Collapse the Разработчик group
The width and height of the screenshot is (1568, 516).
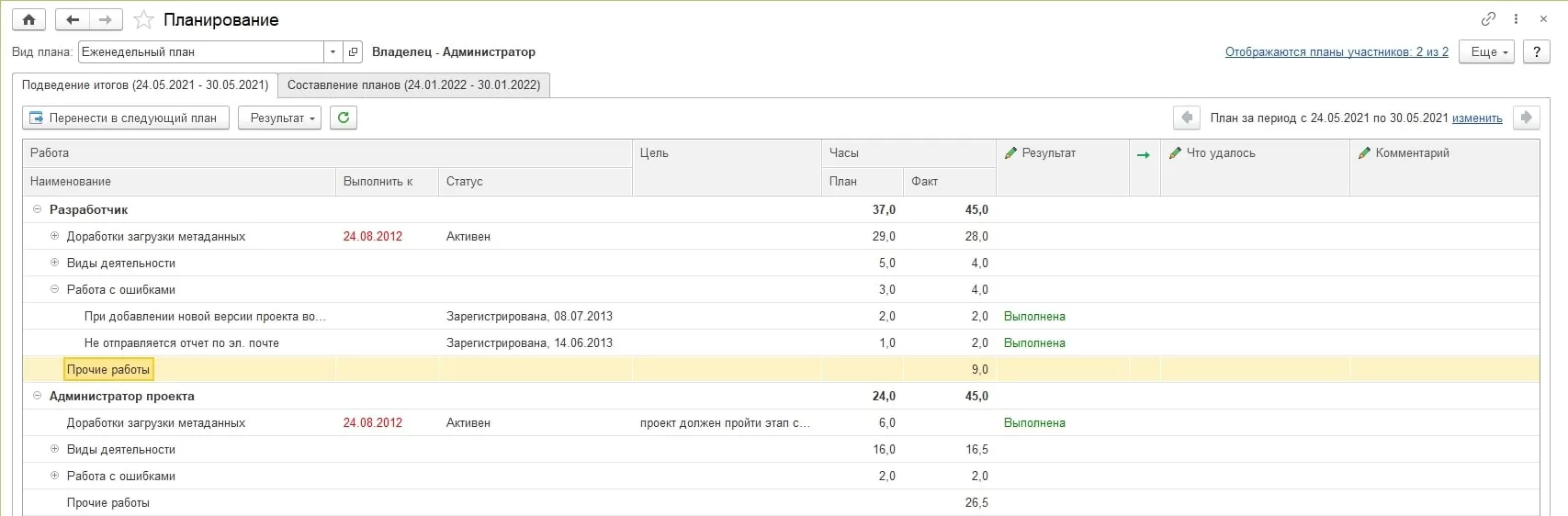[x=38, y=209]
